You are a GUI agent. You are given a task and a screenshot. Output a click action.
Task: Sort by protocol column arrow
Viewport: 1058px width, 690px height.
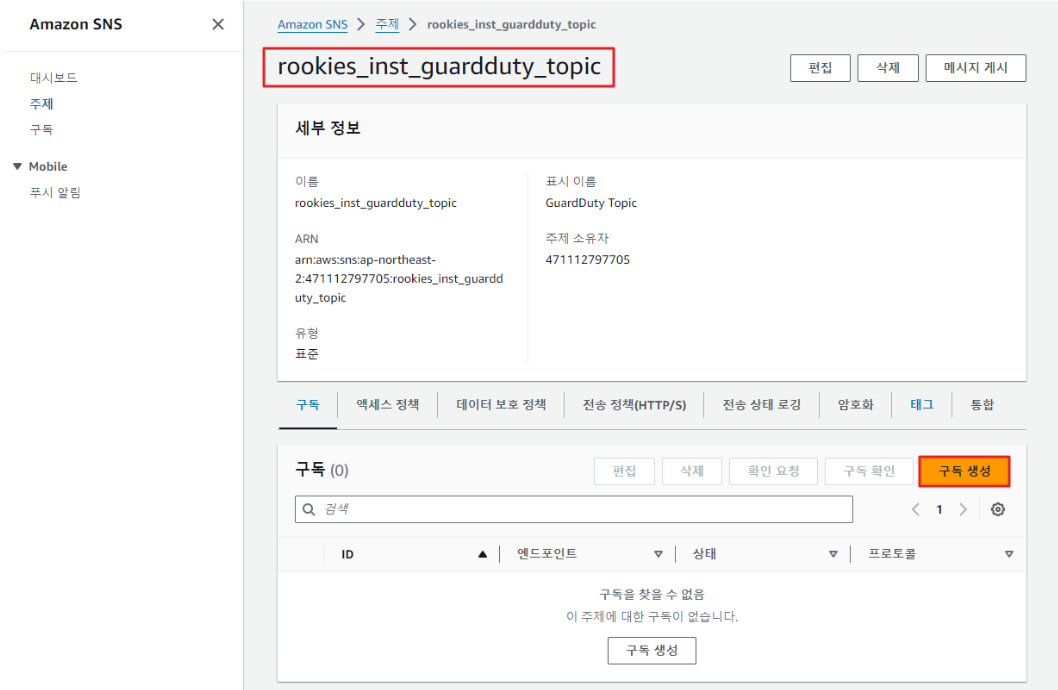(1009, 554)
